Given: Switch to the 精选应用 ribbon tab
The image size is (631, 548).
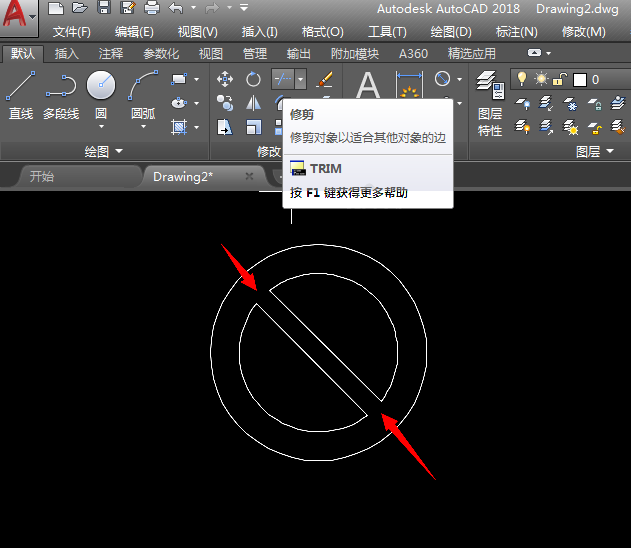Looking at the screenshot, I should pyautogui.click(x=472, y=54).
